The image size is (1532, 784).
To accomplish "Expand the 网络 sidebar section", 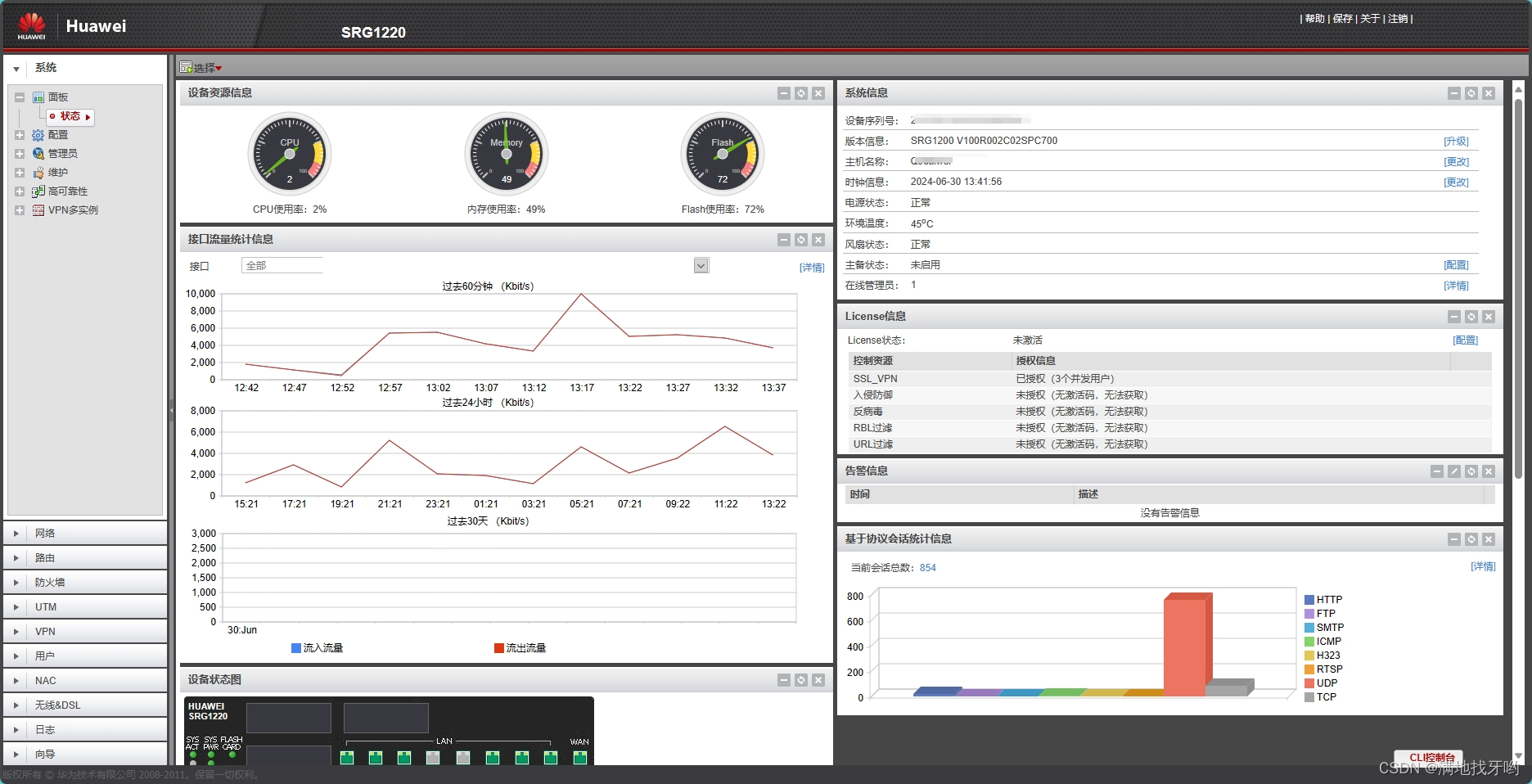I will pyautogui.click(x=85, y=534).
